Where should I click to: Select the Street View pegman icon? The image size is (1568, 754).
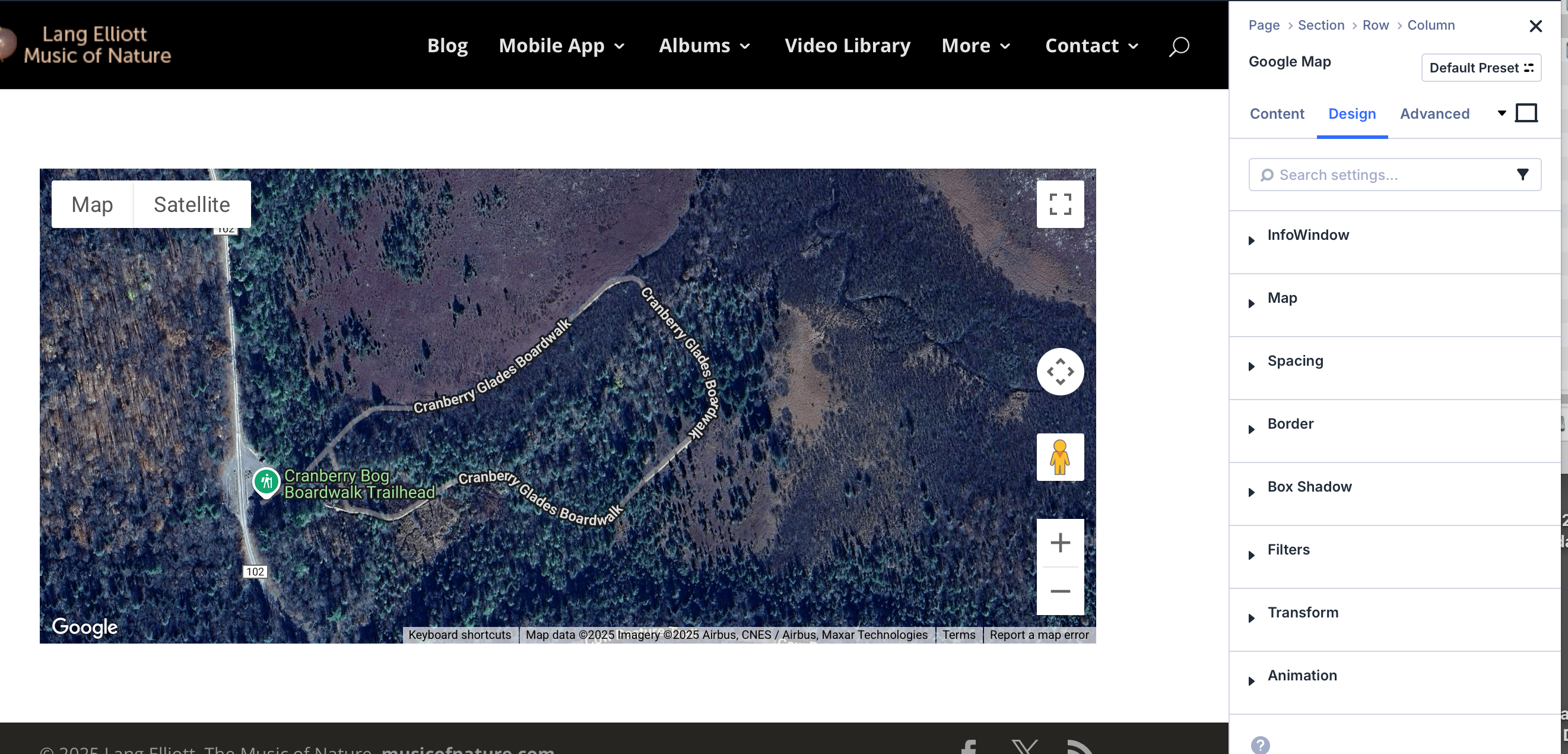pos(1060,457)
